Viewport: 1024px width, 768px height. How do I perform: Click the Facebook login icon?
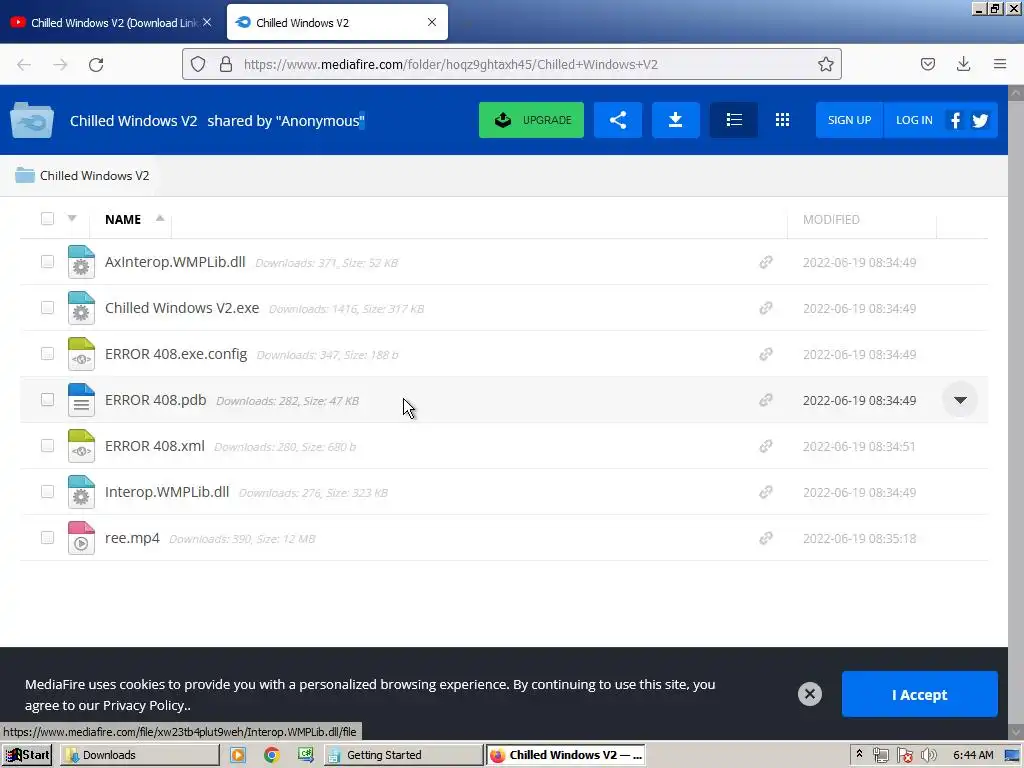955,120
